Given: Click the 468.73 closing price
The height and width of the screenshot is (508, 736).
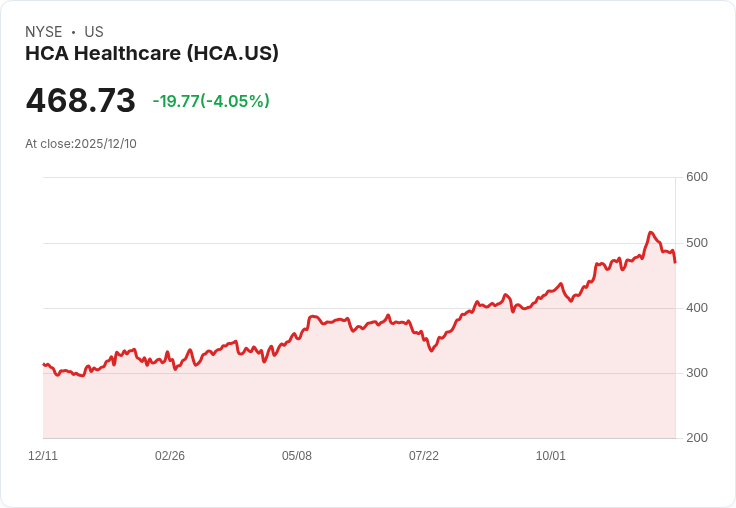Looking at the screenshot, I should [81, 101].
